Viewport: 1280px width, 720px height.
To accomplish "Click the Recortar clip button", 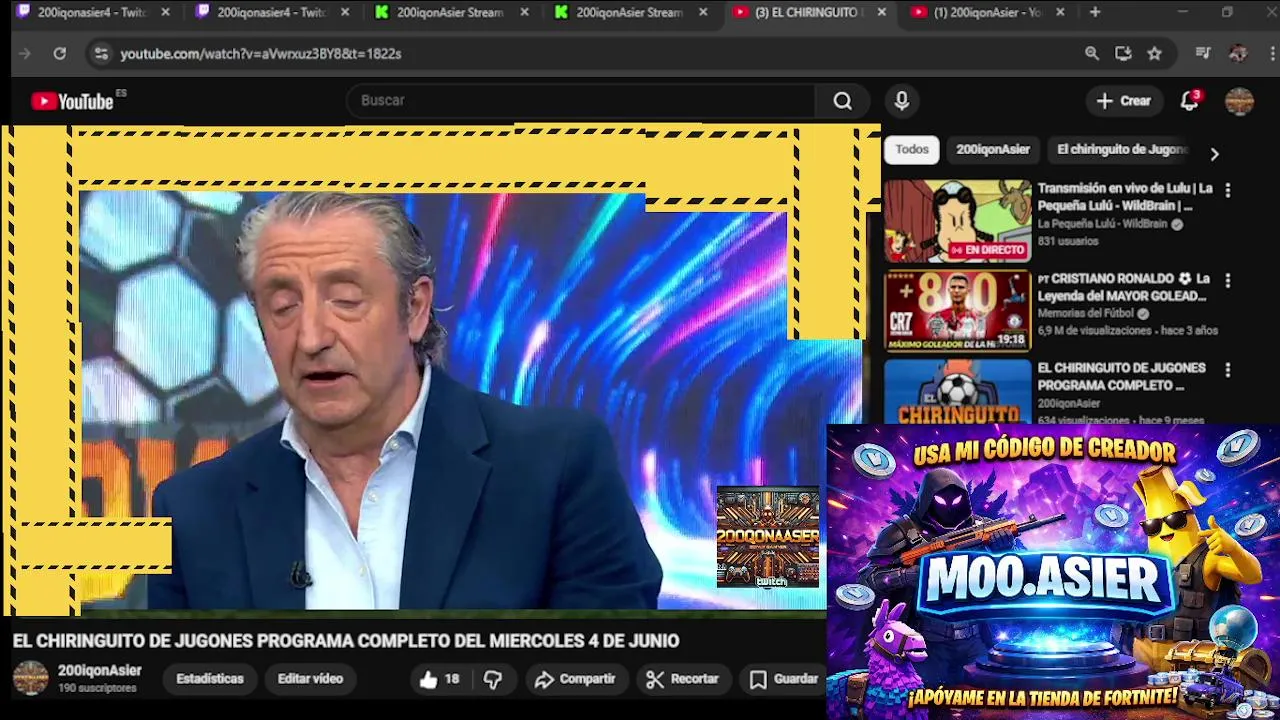I will click(x=683, y=679).
